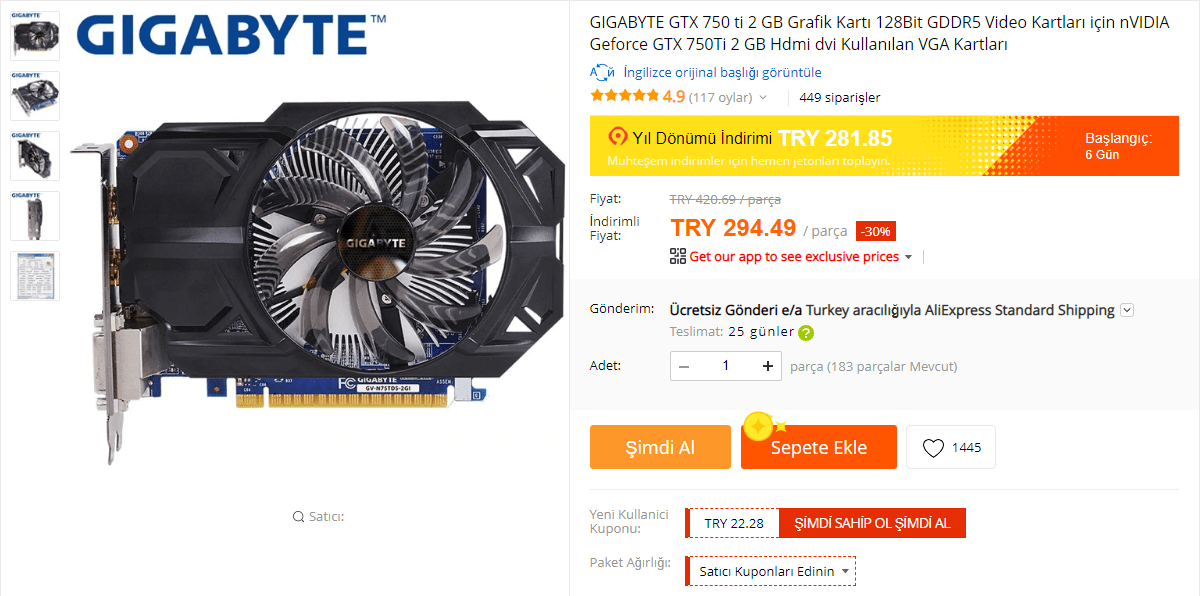Viewport: 1200px width, 596px height.
Task: Click the five-star rating icons
Action: point(624,97)
